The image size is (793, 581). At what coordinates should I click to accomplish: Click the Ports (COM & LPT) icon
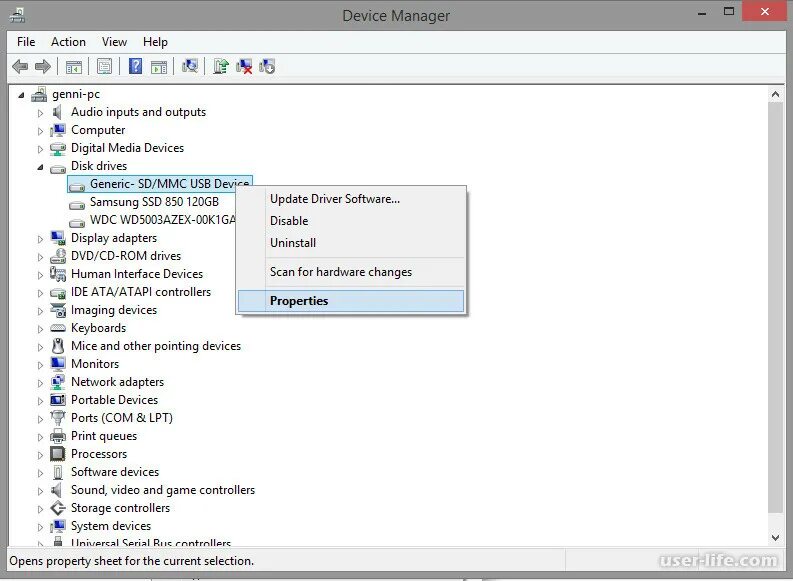click(x=58, y=418)
